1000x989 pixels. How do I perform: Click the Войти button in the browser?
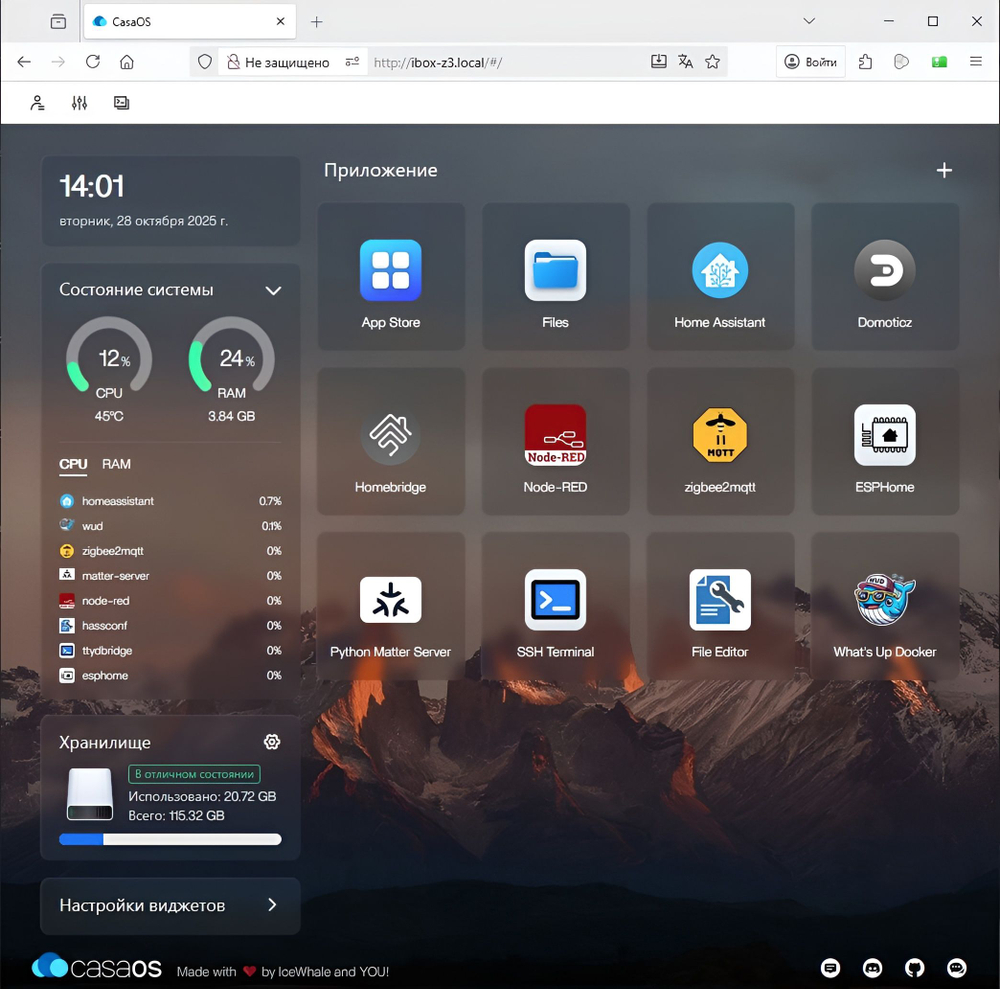coord(808,61)
